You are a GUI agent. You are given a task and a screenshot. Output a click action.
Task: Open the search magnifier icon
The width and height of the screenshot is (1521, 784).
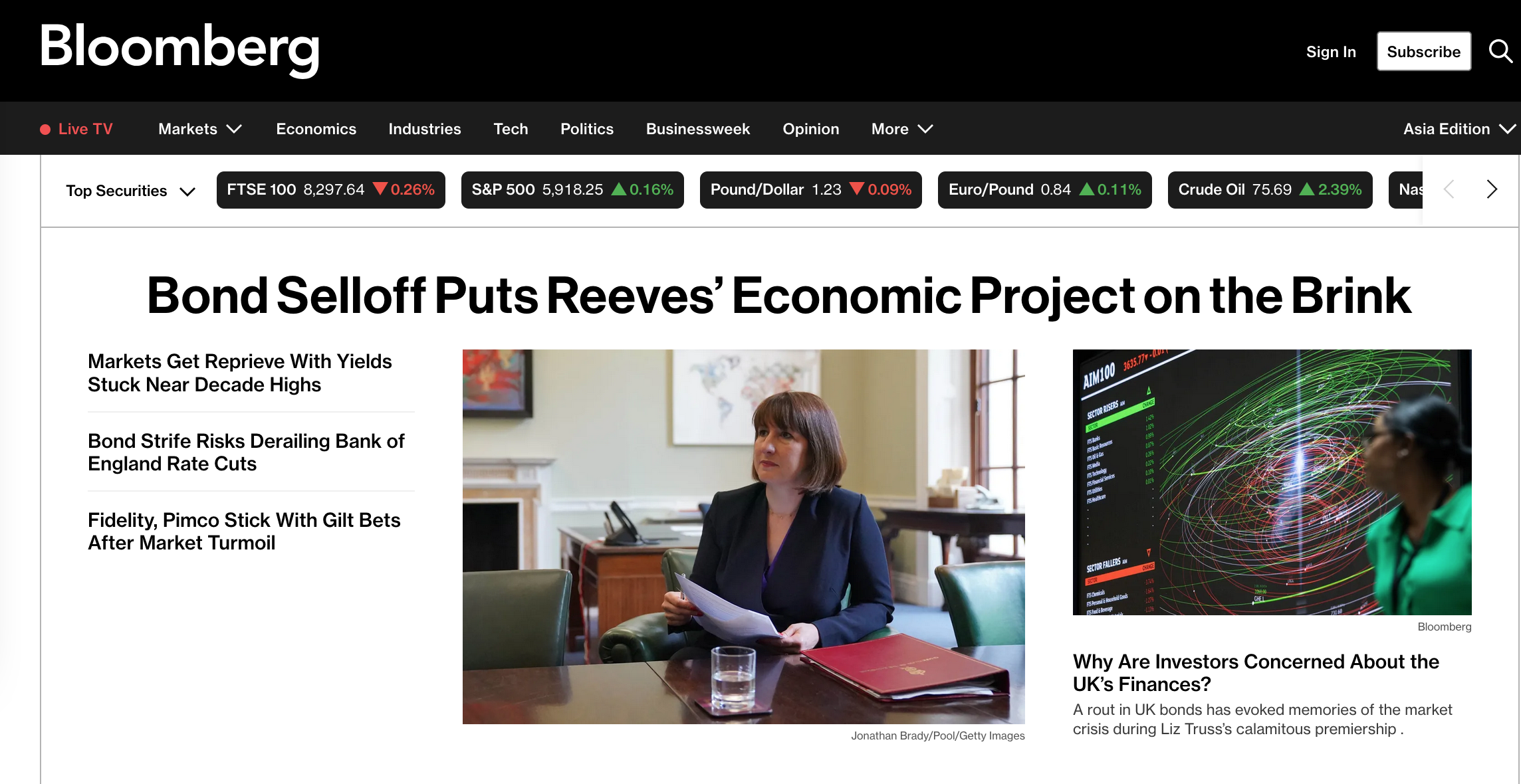tap(1500, 51)
